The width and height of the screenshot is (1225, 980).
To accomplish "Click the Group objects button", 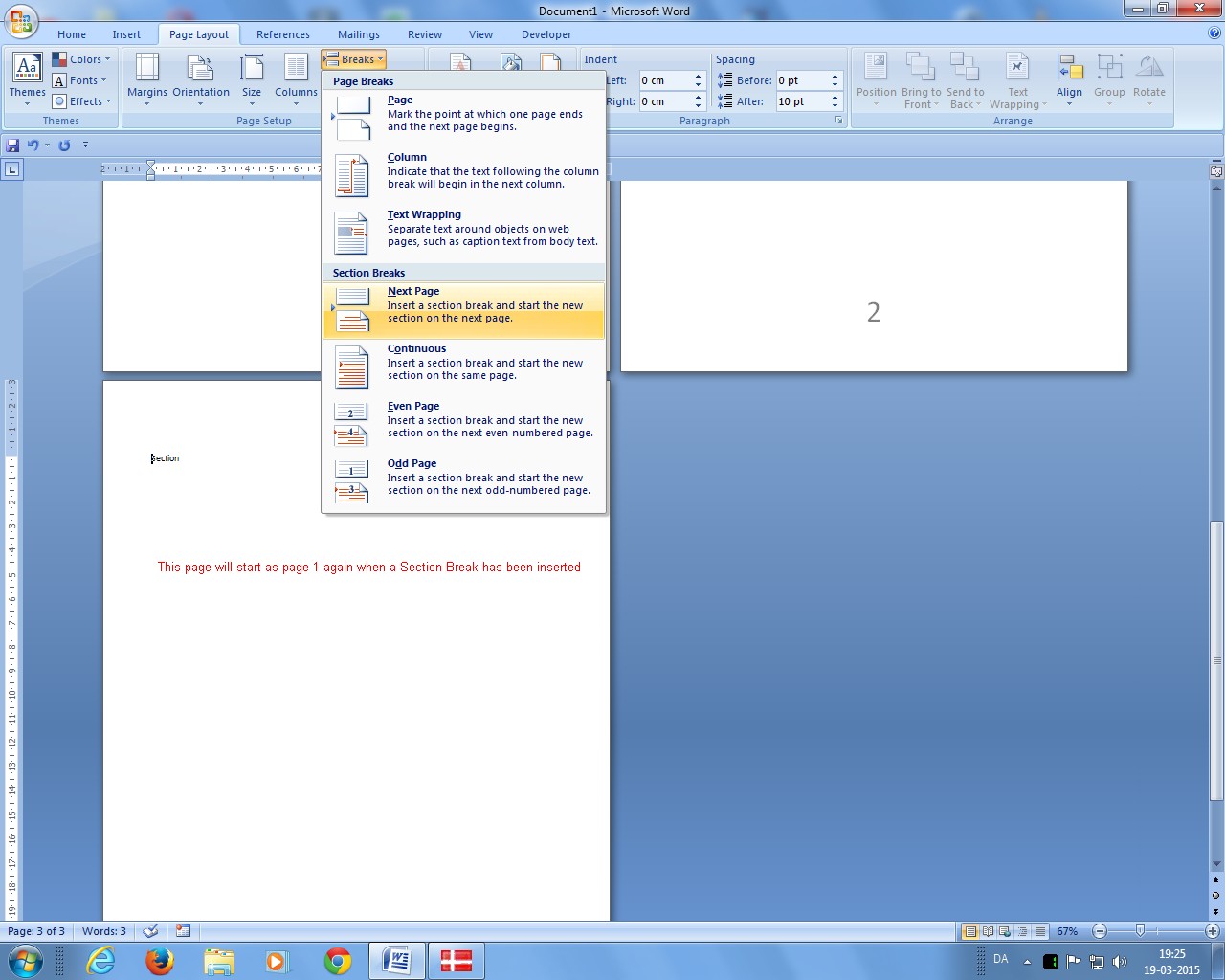I will pos(1109,80).
